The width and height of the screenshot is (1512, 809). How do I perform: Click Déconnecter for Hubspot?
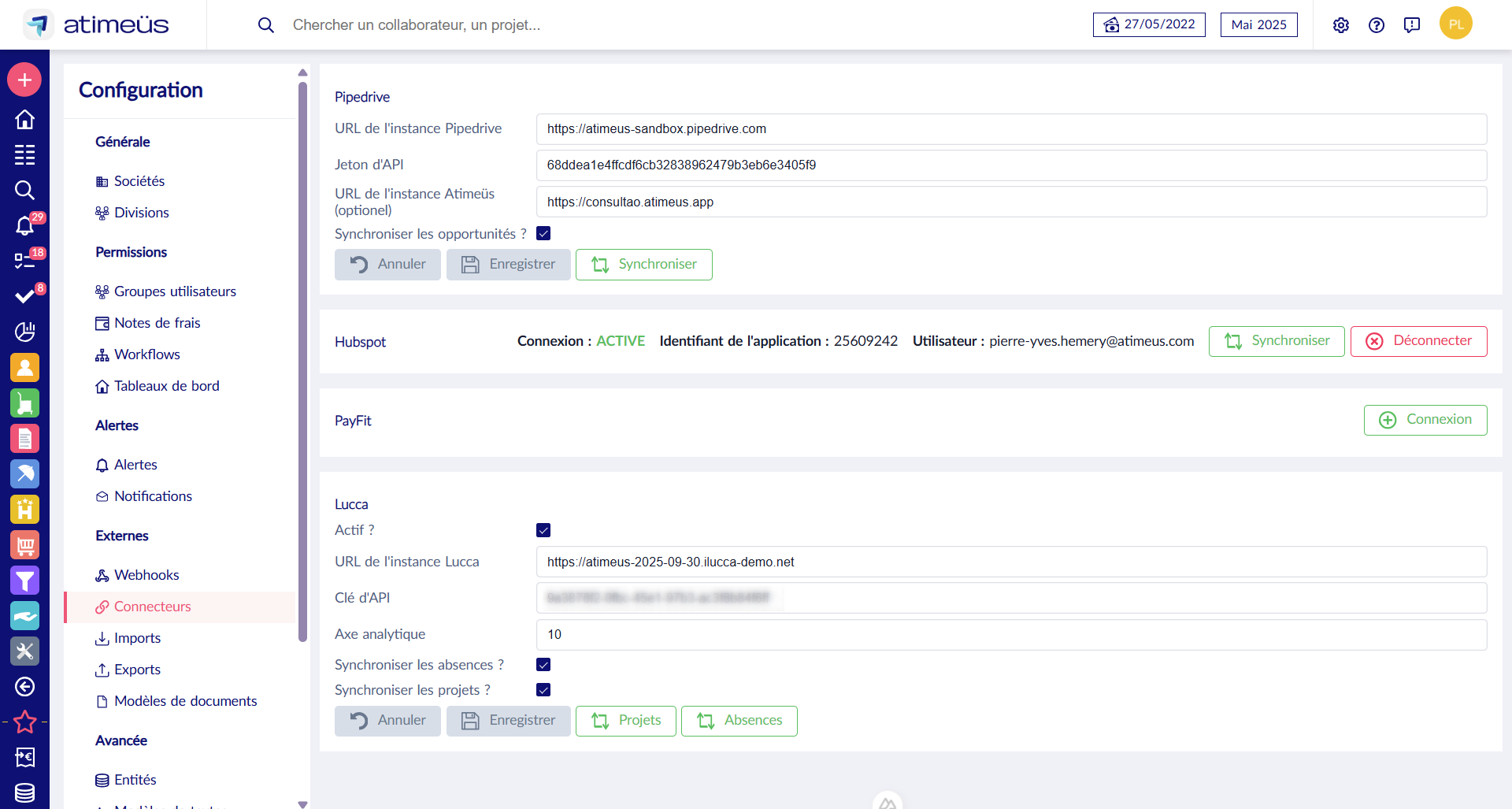point(1419,341)
